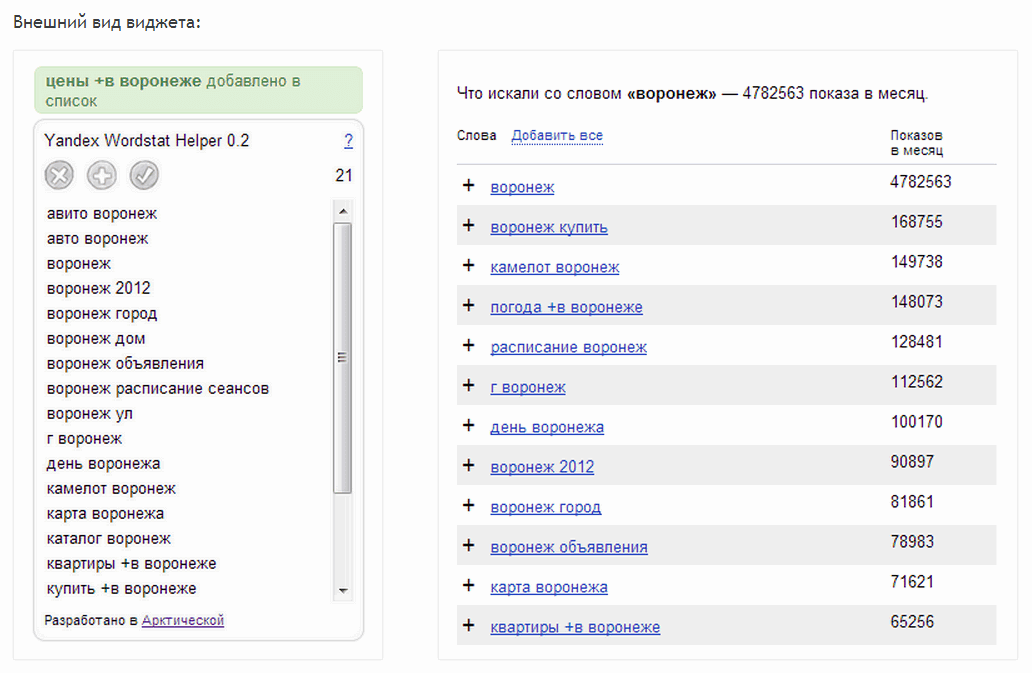Open the 'погода +в воронеже' keyword link
This screenshot has width=1032, height=673.
pos(566,307)
